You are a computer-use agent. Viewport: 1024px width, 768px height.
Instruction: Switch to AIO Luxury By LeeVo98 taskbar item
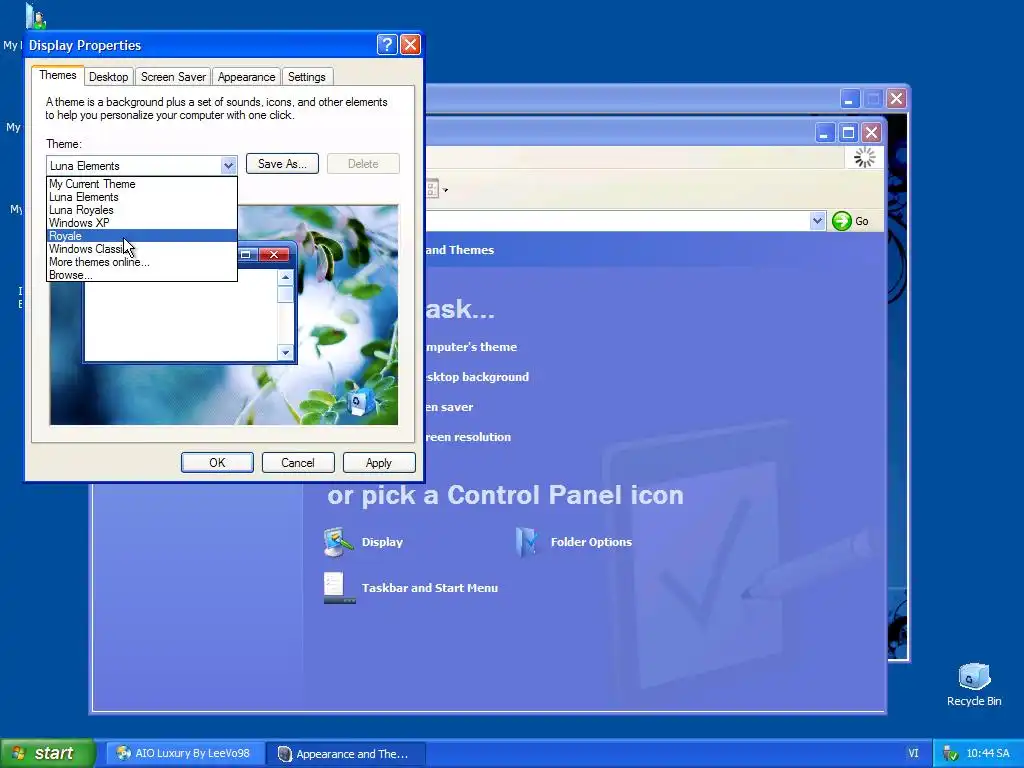(185, 754)
